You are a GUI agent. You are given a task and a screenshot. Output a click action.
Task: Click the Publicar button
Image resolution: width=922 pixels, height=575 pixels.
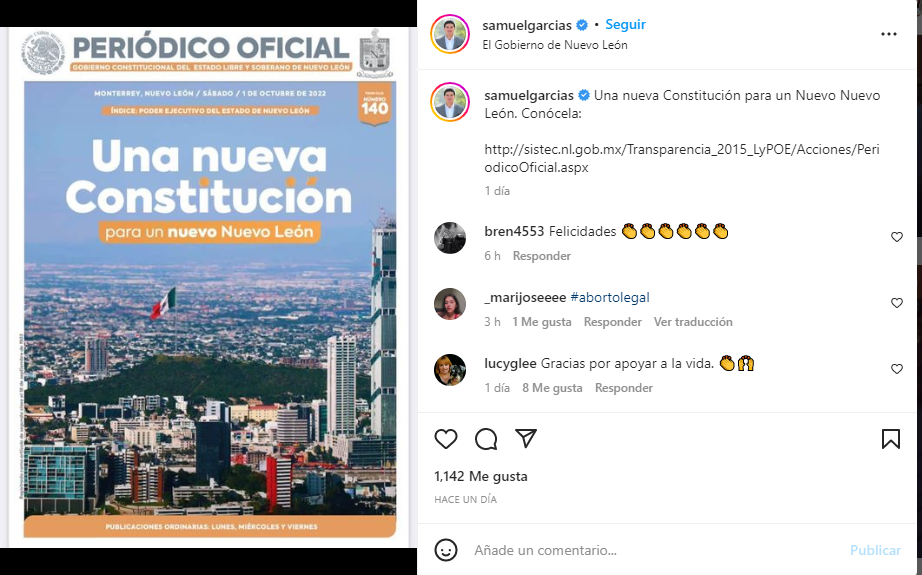click(875, 550)
